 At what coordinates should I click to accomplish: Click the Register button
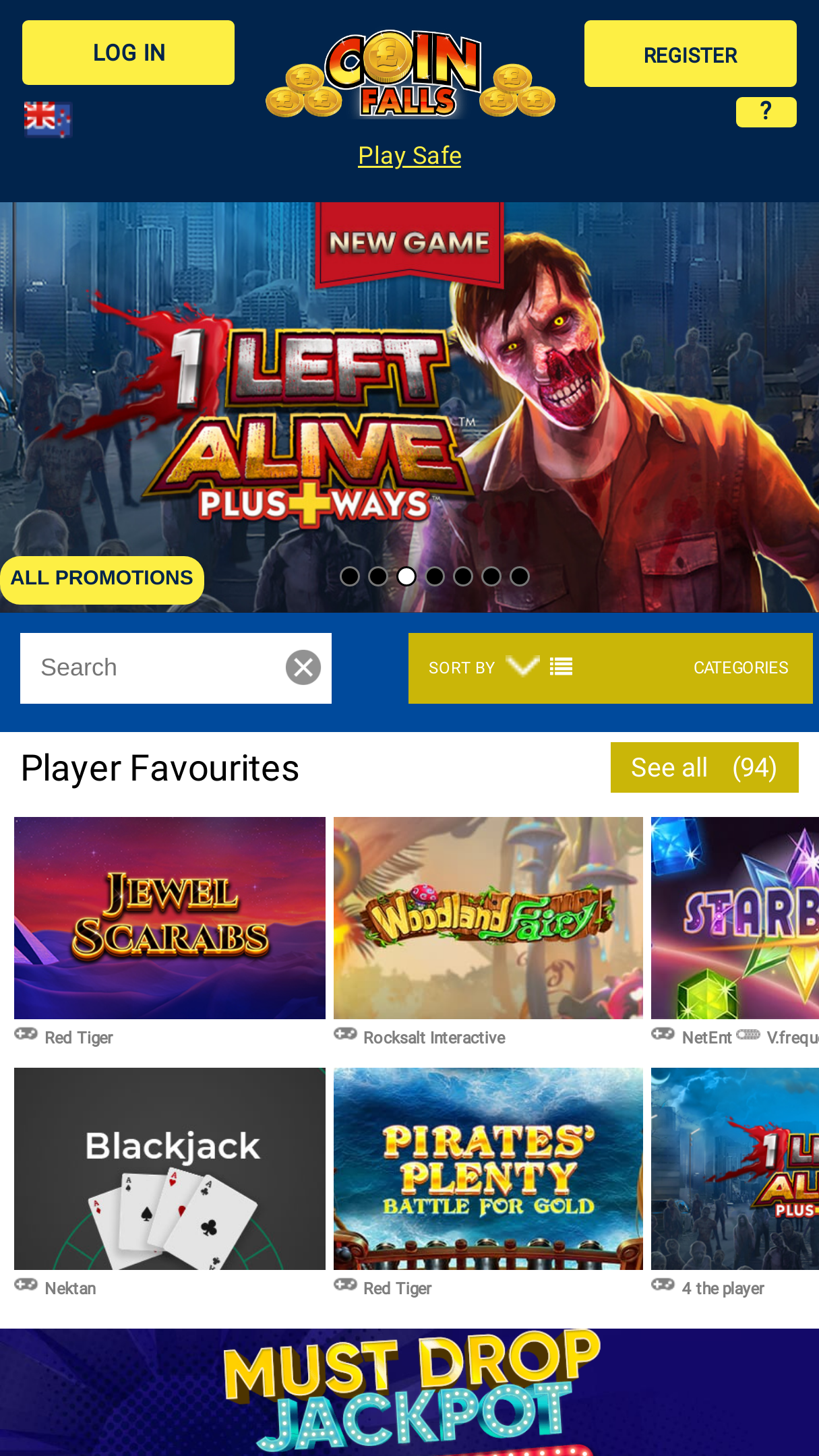[690, 54]
